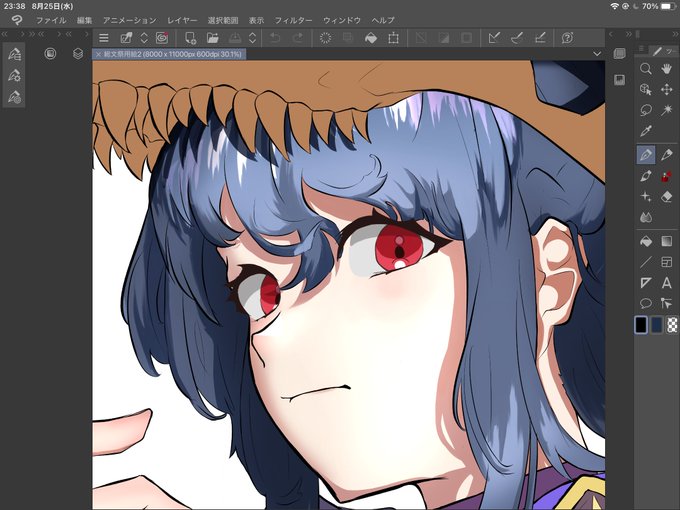Select the Correct line tool
This screenshot has height=510, width=680.
pos(667,303)
